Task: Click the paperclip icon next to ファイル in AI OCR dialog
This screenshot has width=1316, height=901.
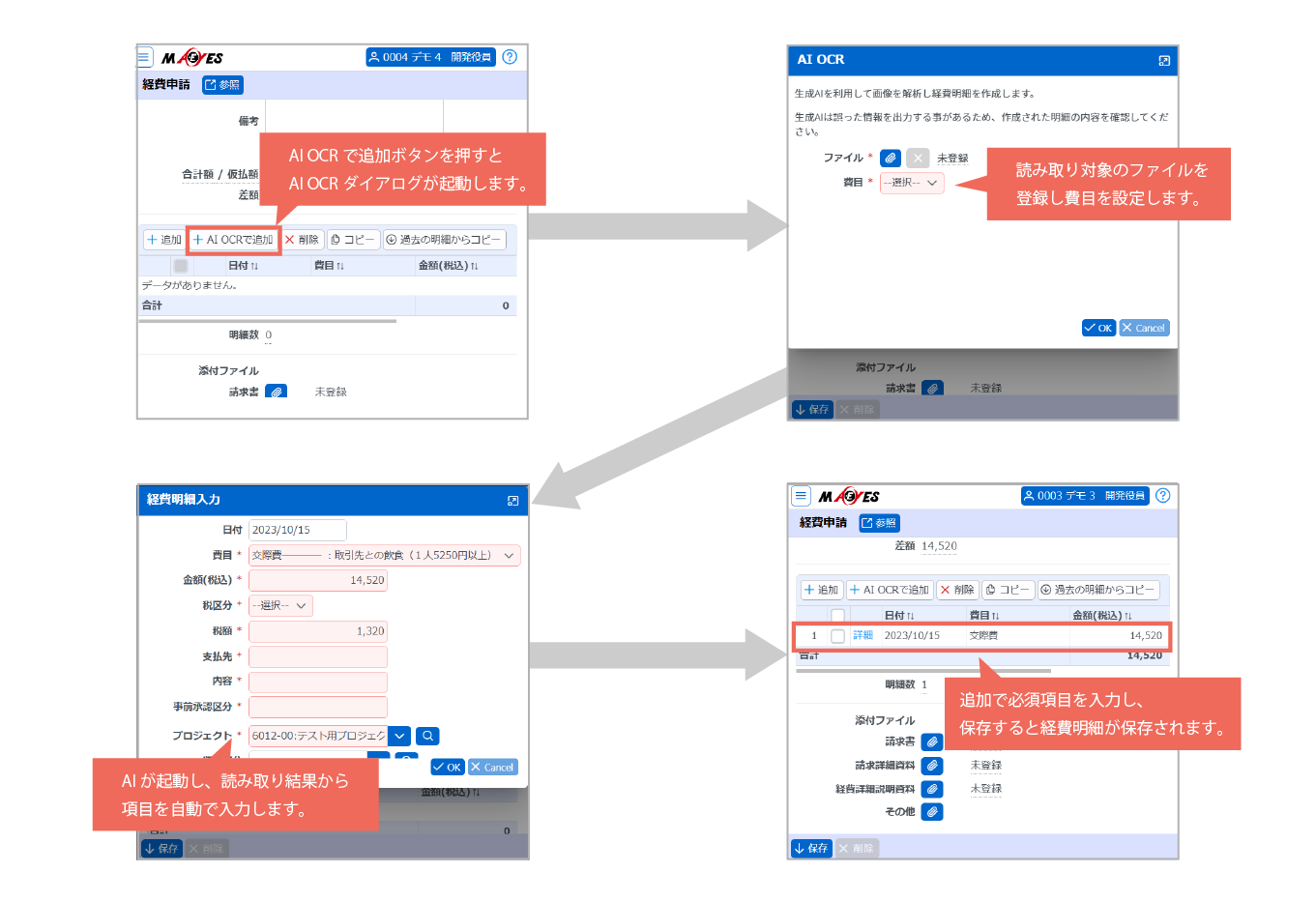Action: (x=891, y=158)
